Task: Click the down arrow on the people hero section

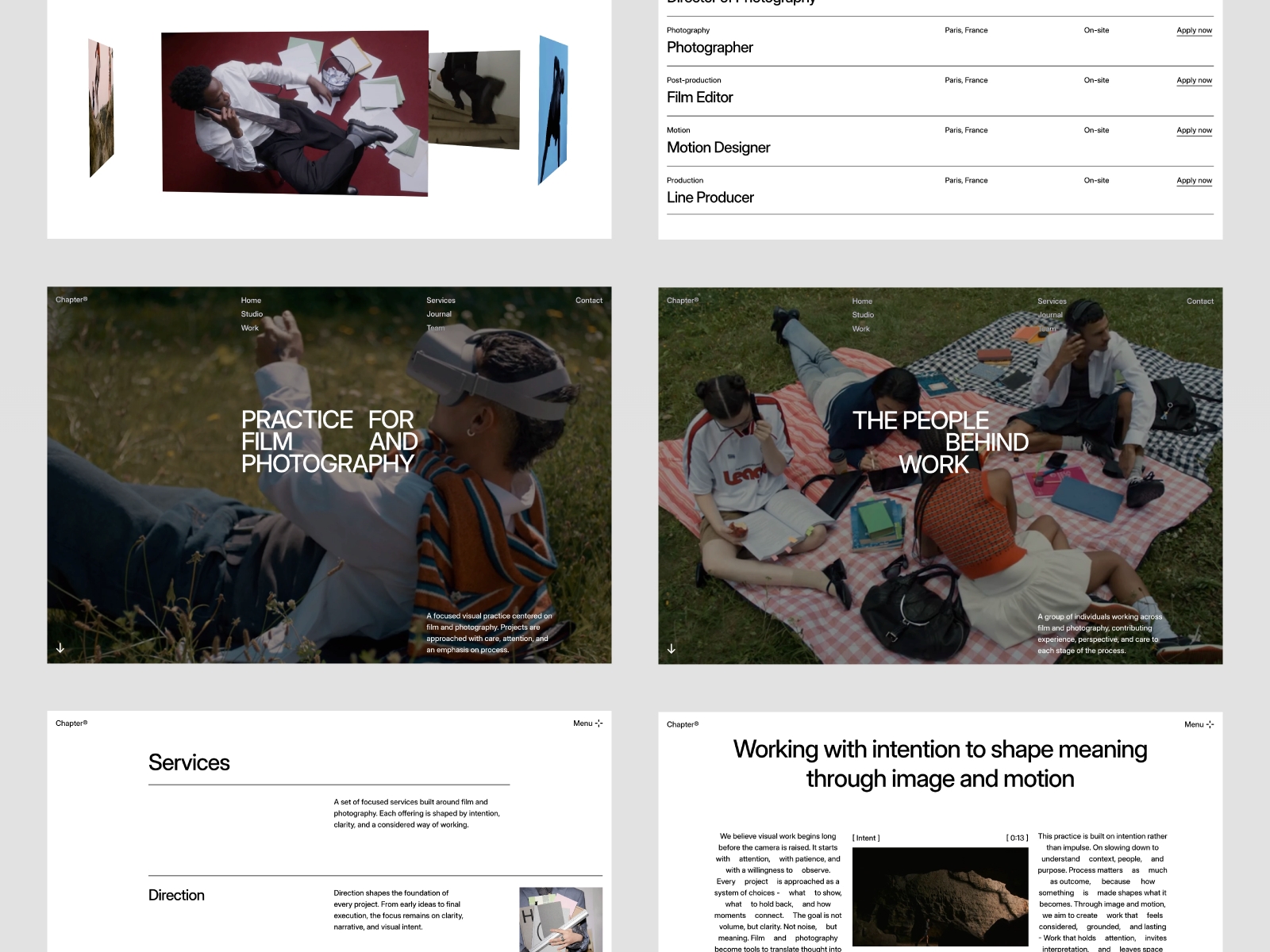Action: [x=672, y=649]
